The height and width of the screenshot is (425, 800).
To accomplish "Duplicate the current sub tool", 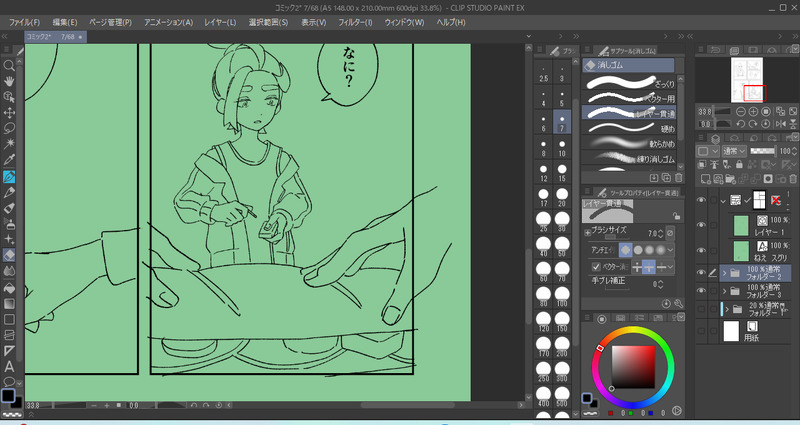I will click(x=666, y=178).
